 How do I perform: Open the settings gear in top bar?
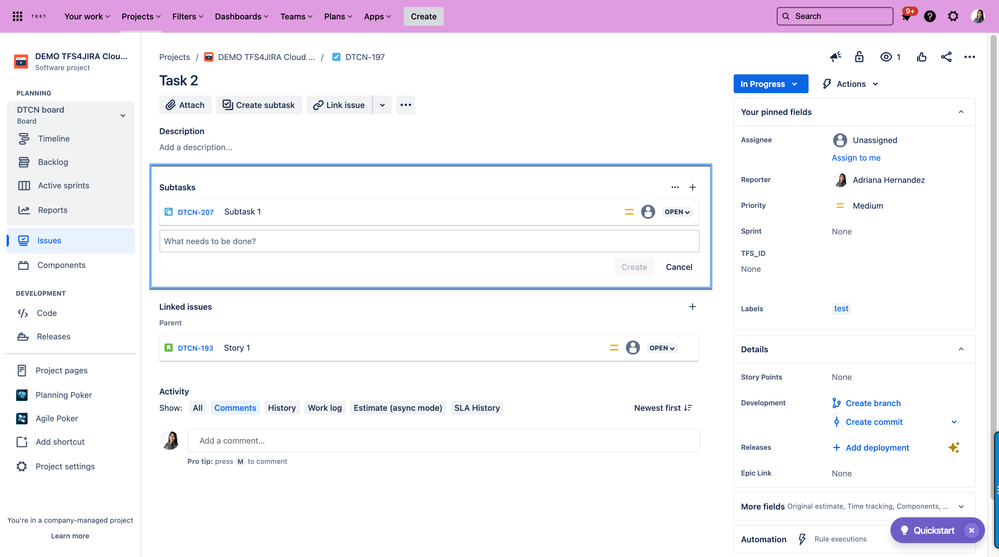click(953, 16)
